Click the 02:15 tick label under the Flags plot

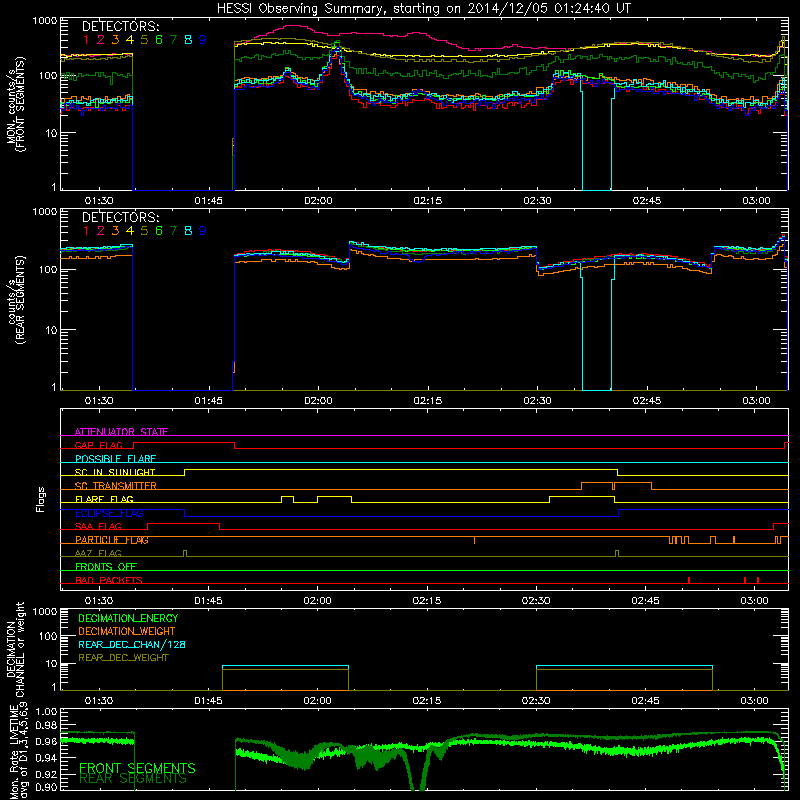427,601
